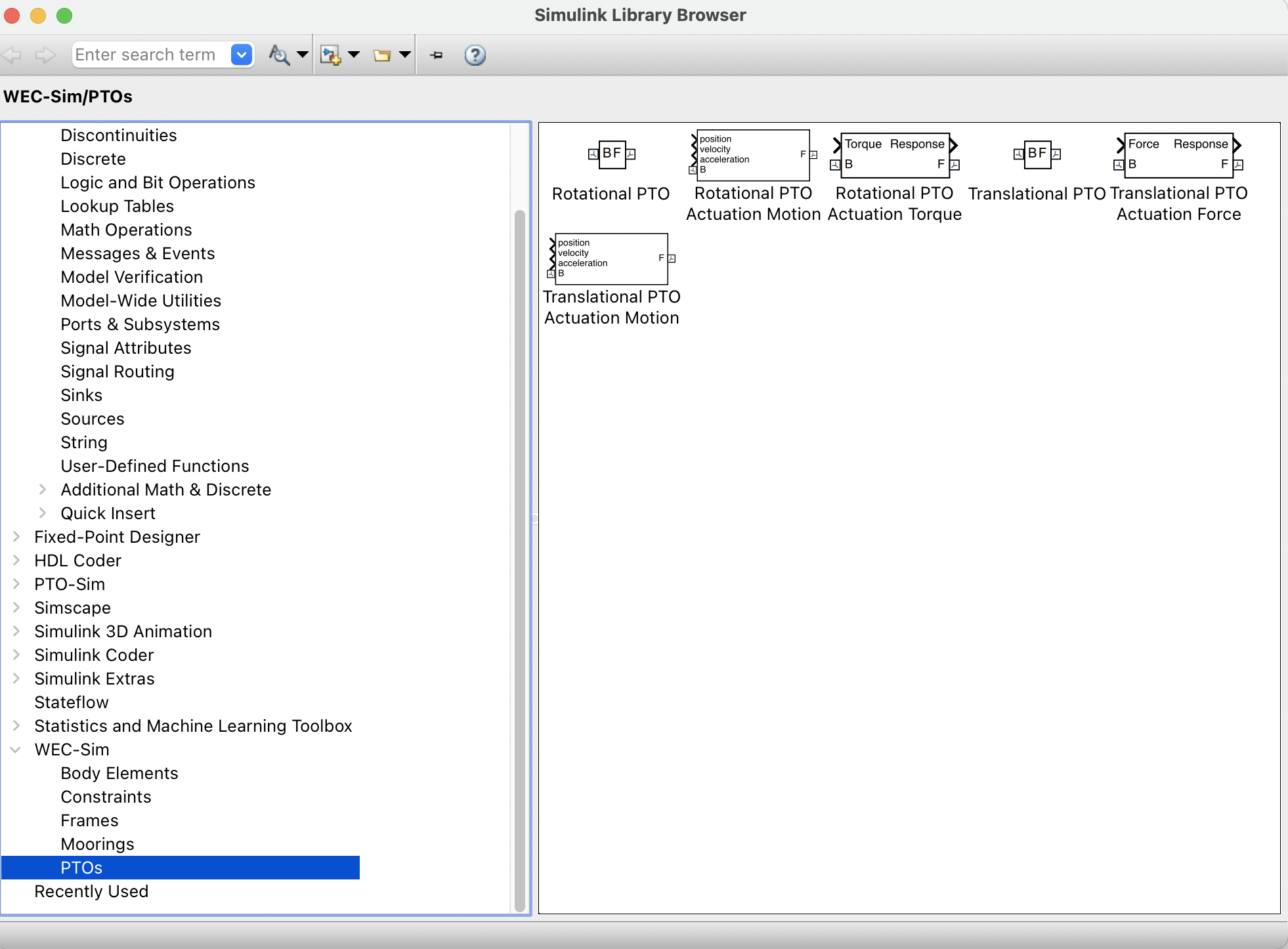Screen dimensions: 1288x949
Task: Select the Moorings library entry
Action: click(97, 844)
